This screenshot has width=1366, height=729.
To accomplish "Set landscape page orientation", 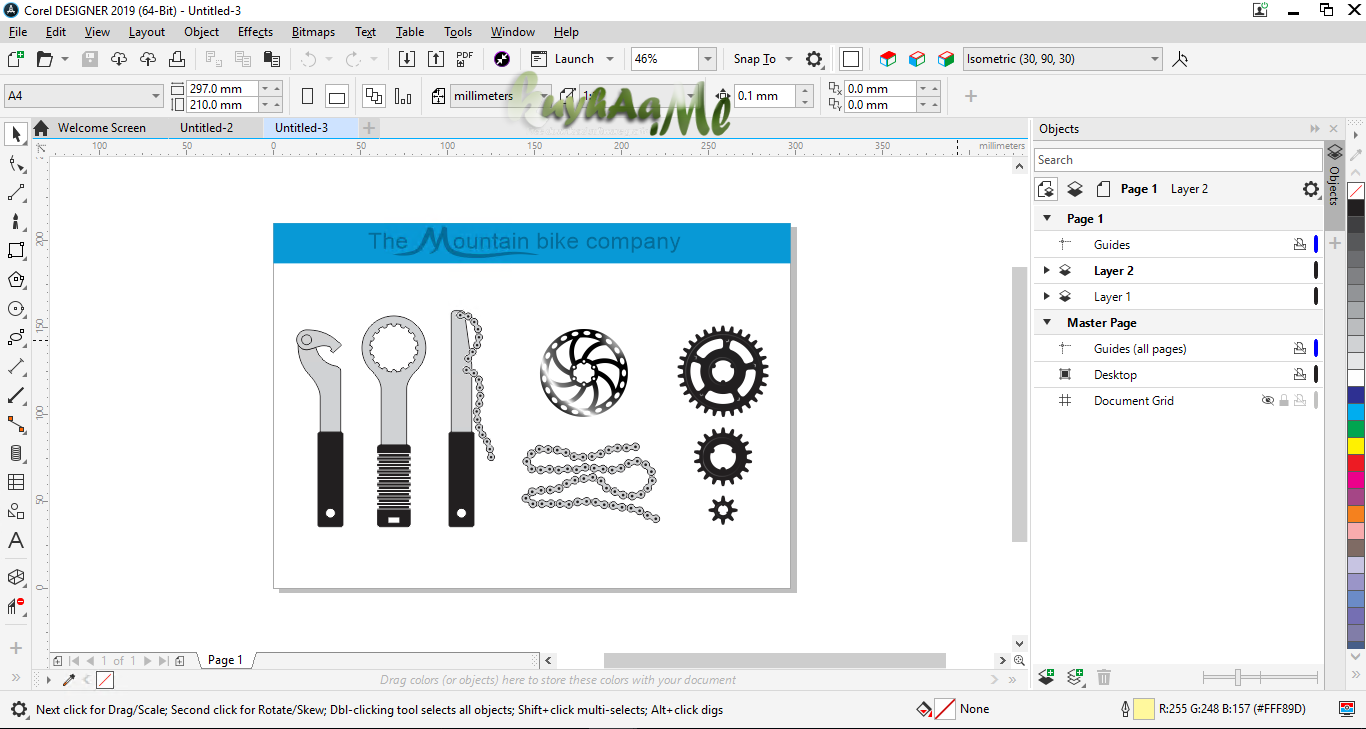I will pyautogui.click(x=337, y=97).
